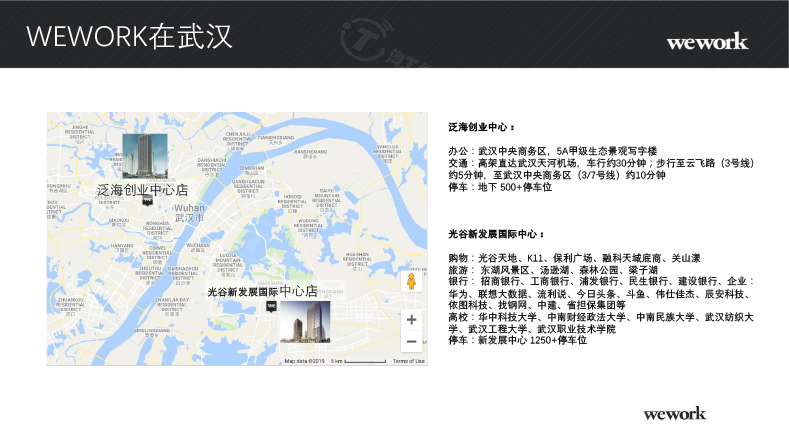The image size is (789, 444).
Task: Click the wework logo at slide bottom
Action: (x=674, y=414)
